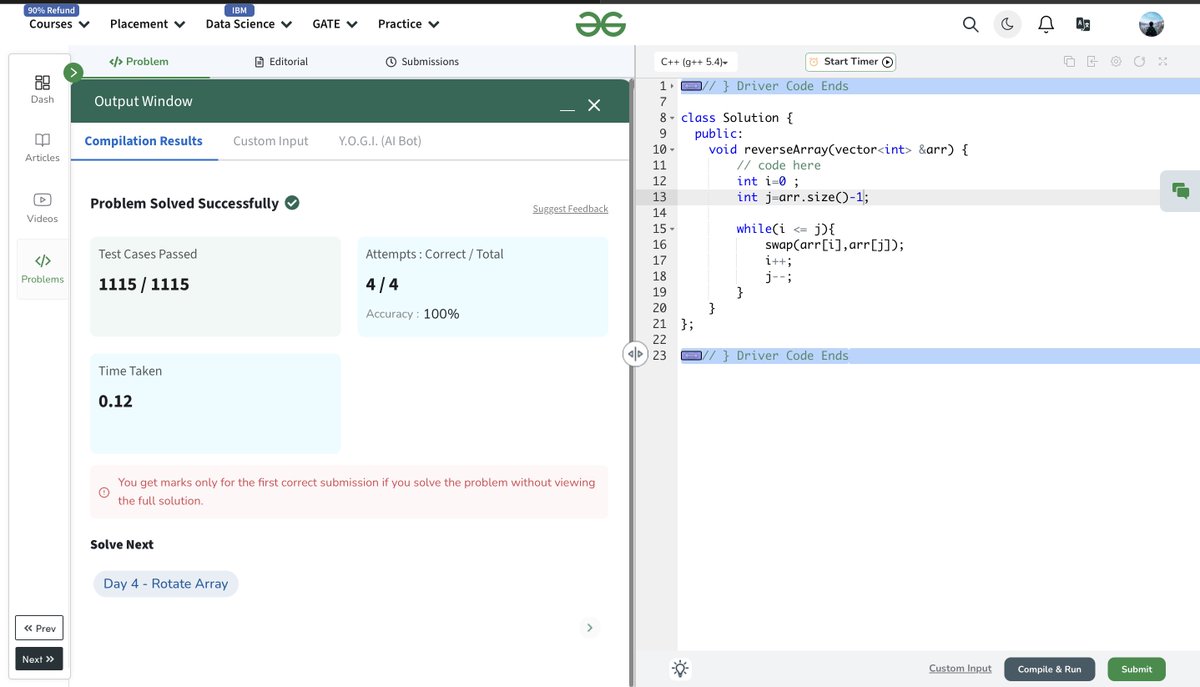This screenshot has height=687, width=1200.
Task: Place cursor on swap(arr[i],arr[j]) line
Action: point(834,245)
